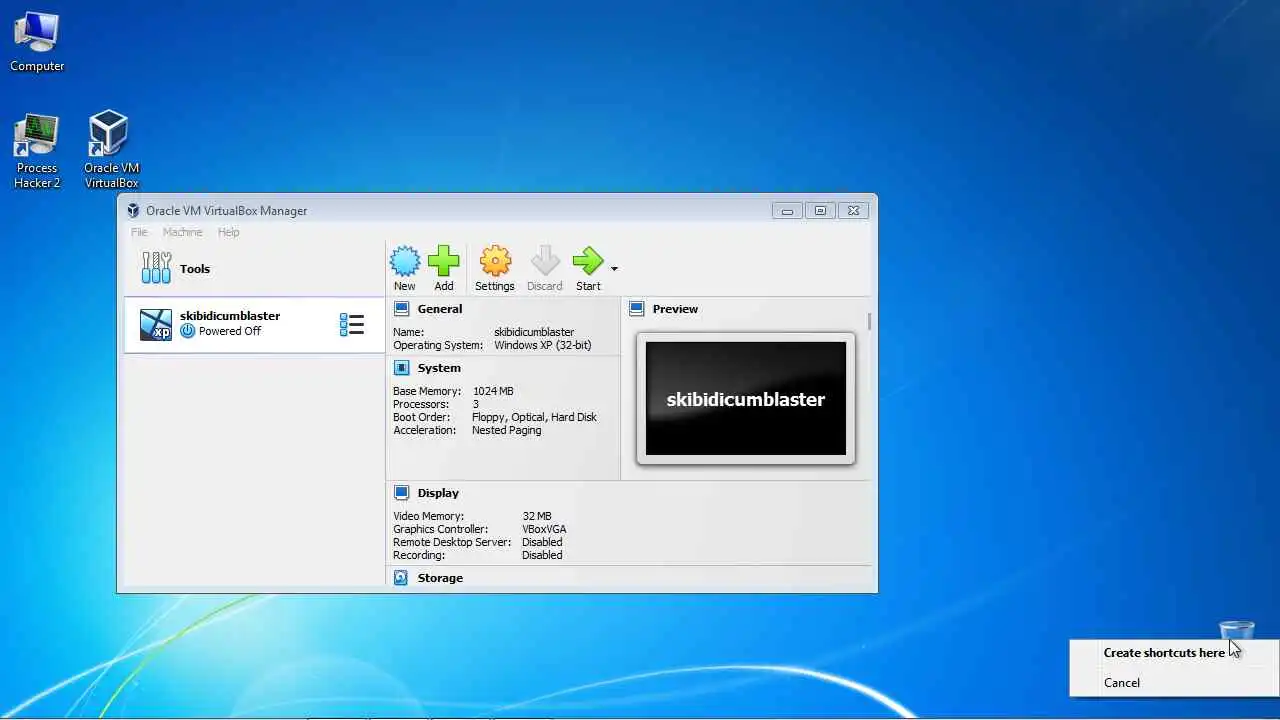This screenshot has height=720, width=1280.
Task: Click the VirtualBox icon in title bar
Action: tap(133, 210)
